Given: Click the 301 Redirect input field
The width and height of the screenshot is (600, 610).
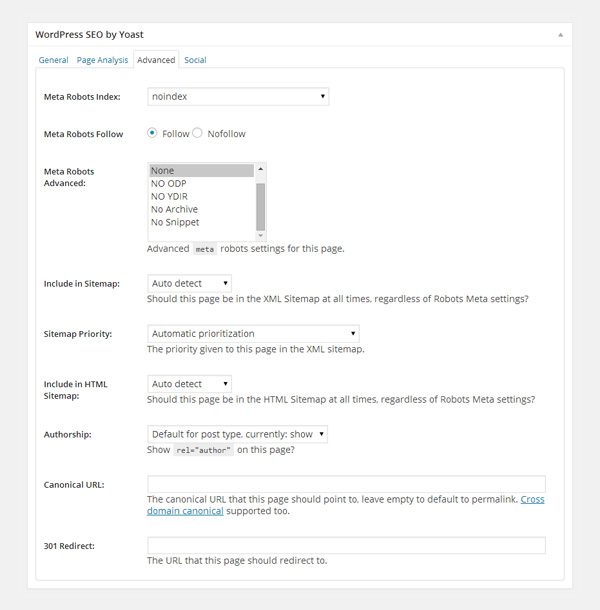Looking at the screenshot, I should (346, 545).
